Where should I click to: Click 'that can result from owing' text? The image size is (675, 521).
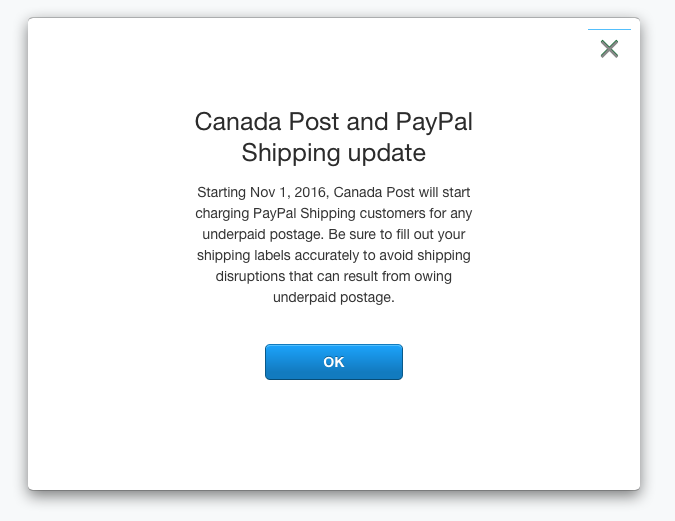point(374,277)
